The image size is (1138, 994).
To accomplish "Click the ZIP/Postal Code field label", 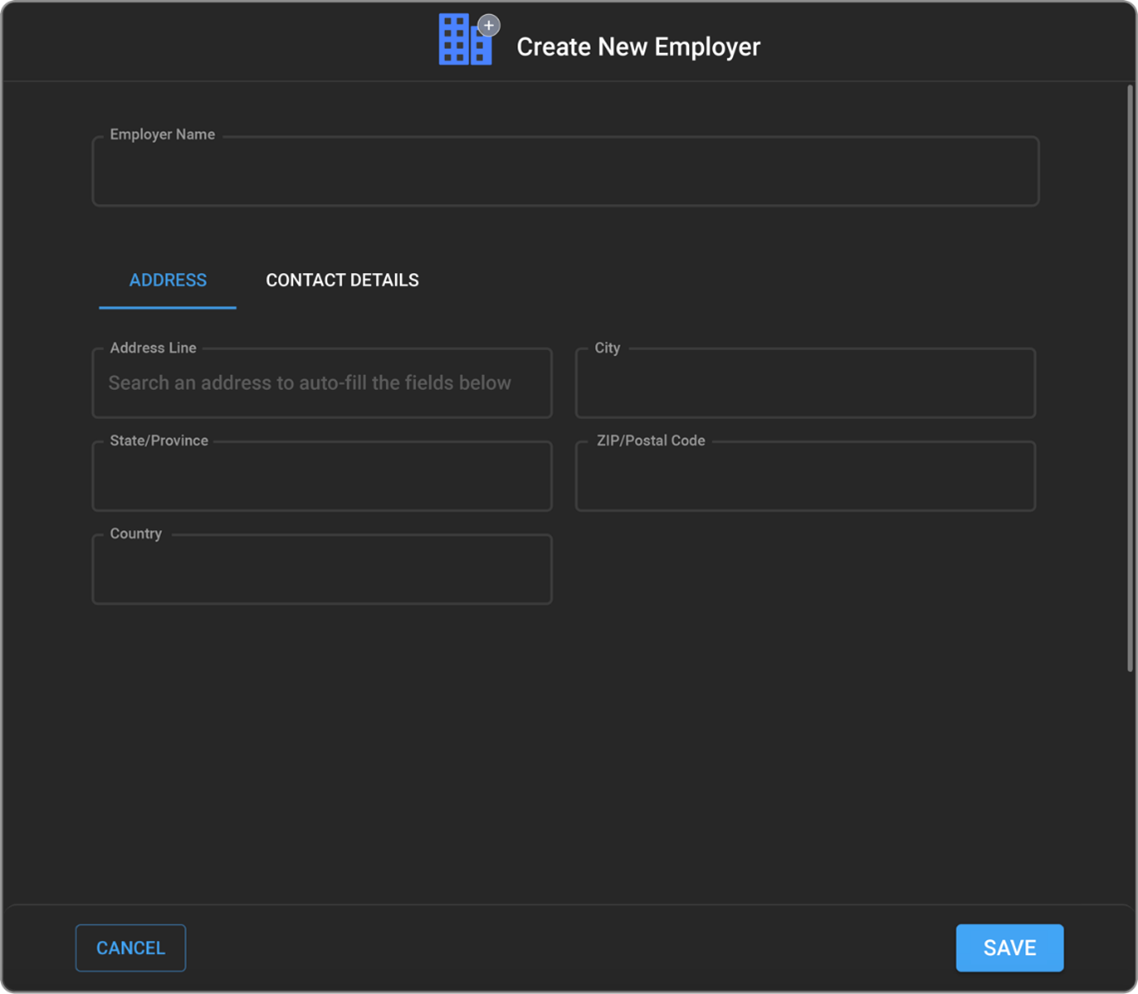I will [650, 441].
